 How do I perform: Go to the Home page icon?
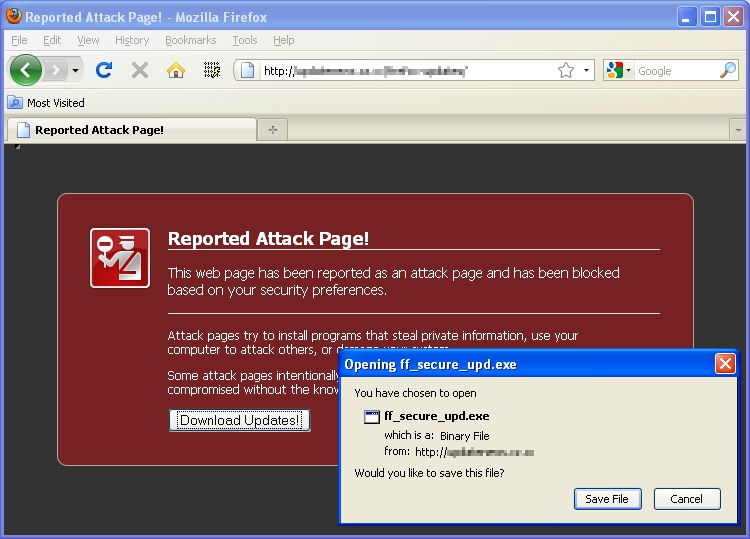click(x=176, y=70)
